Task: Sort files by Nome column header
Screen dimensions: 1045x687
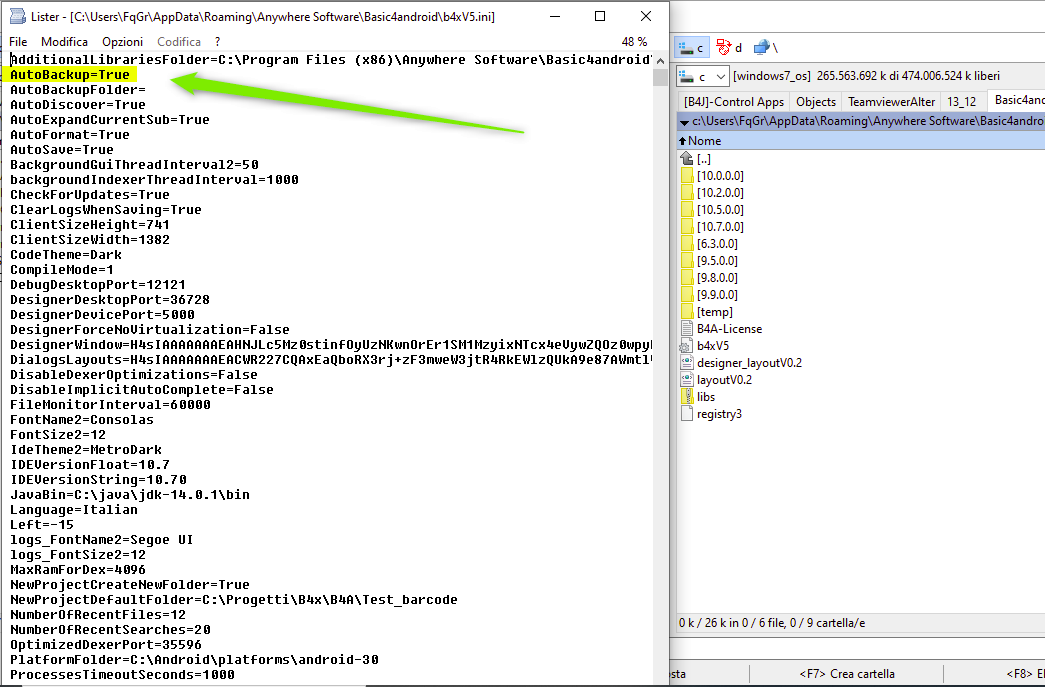Action: tap(704, 141)
